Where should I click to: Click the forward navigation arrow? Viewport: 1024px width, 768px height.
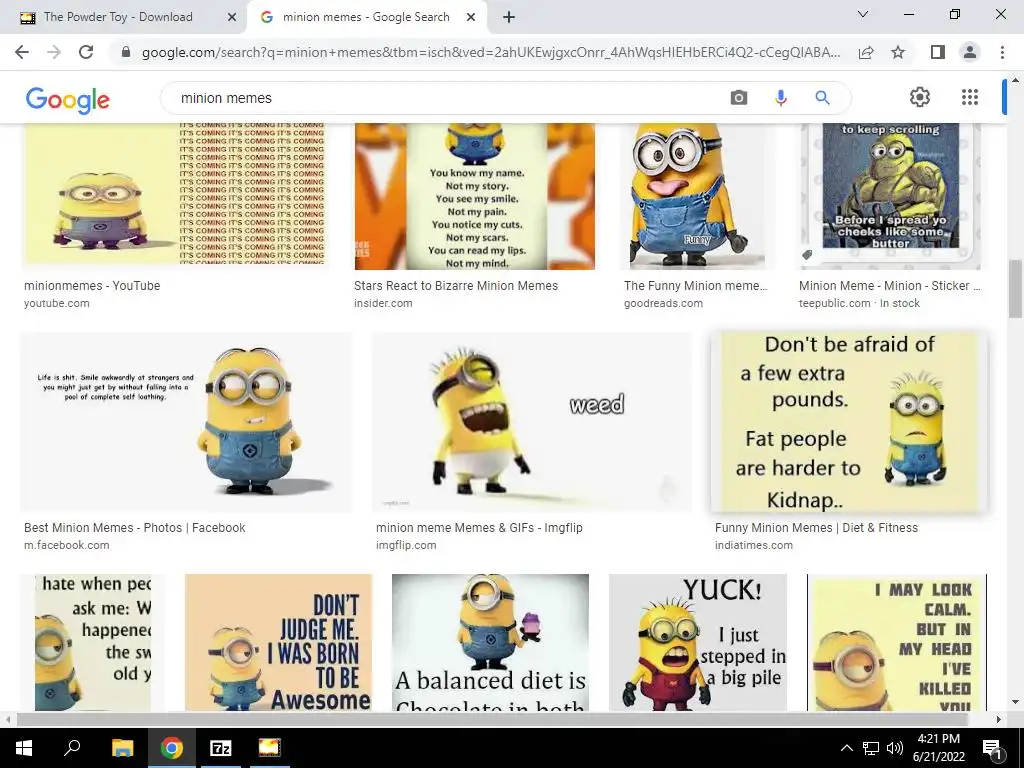[x=54, y=52]
